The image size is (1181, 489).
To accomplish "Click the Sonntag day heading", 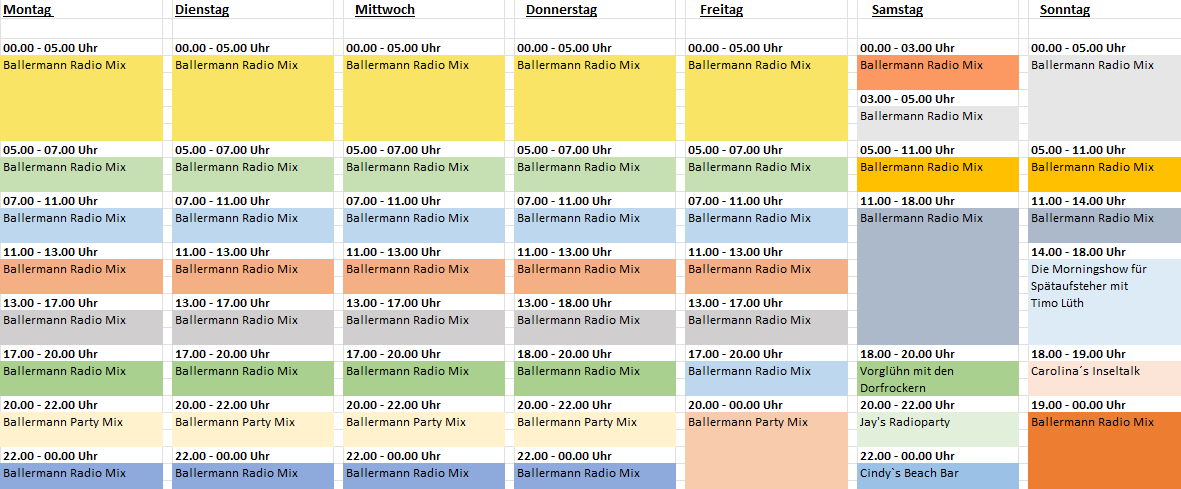I will pos(1064,10).
